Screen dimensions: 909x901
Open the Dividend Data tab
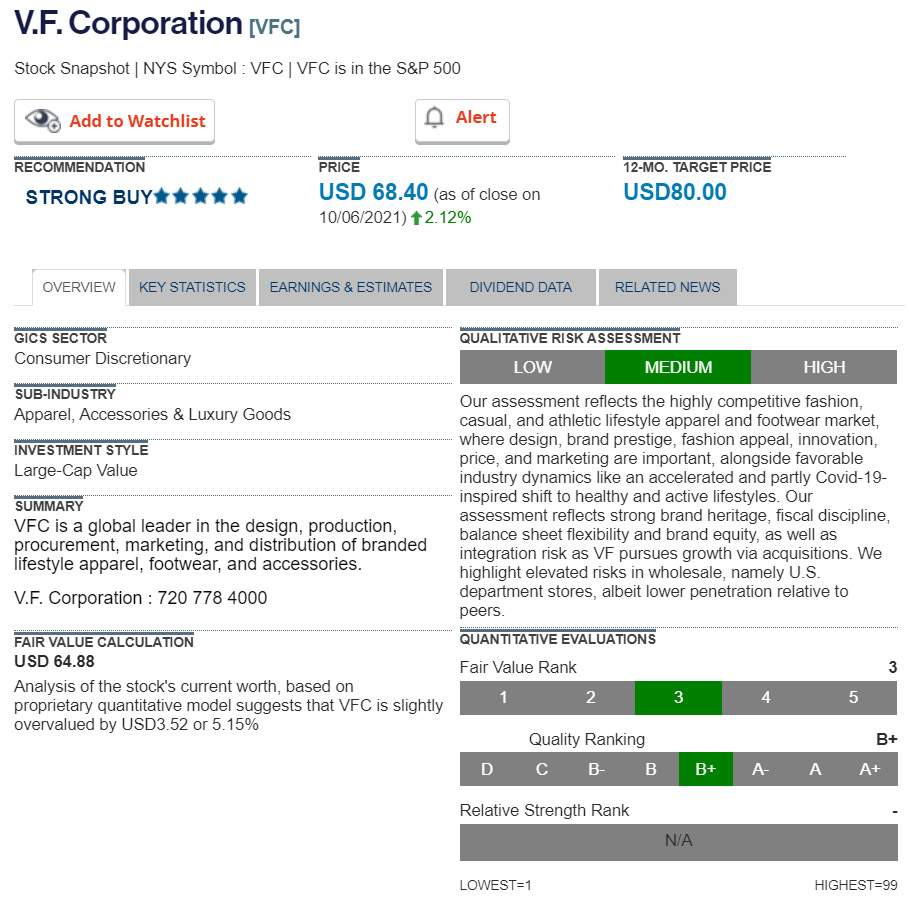(520, 287)
